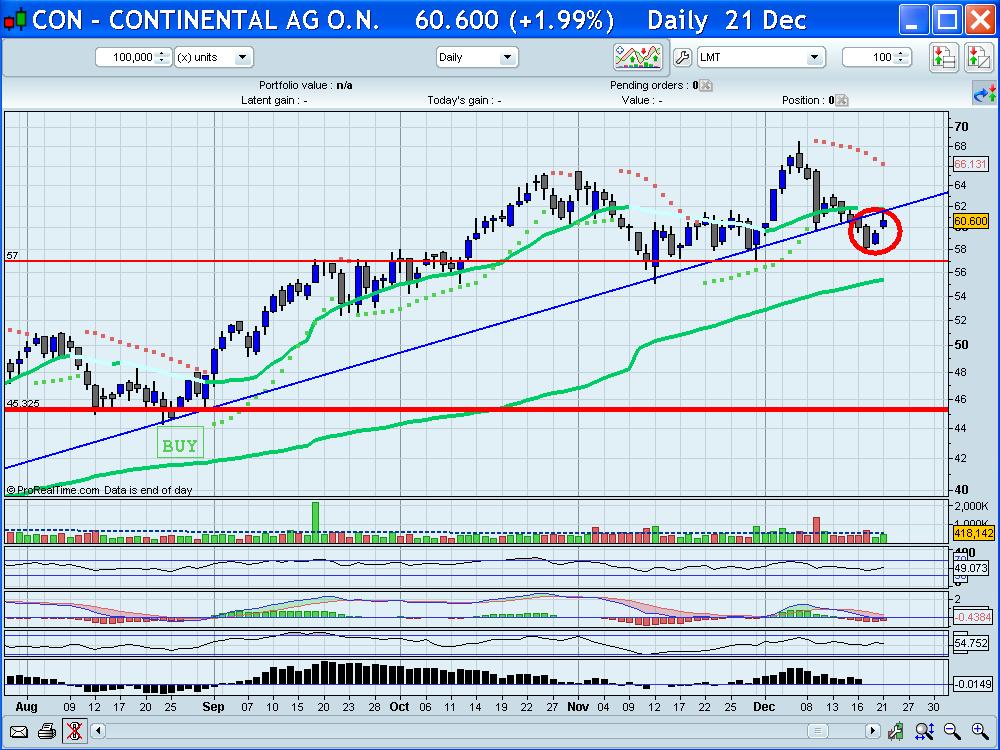Click the candlestick app icon in title bar
Viewport: 1000px width, 750px height.
click(16, 20)
